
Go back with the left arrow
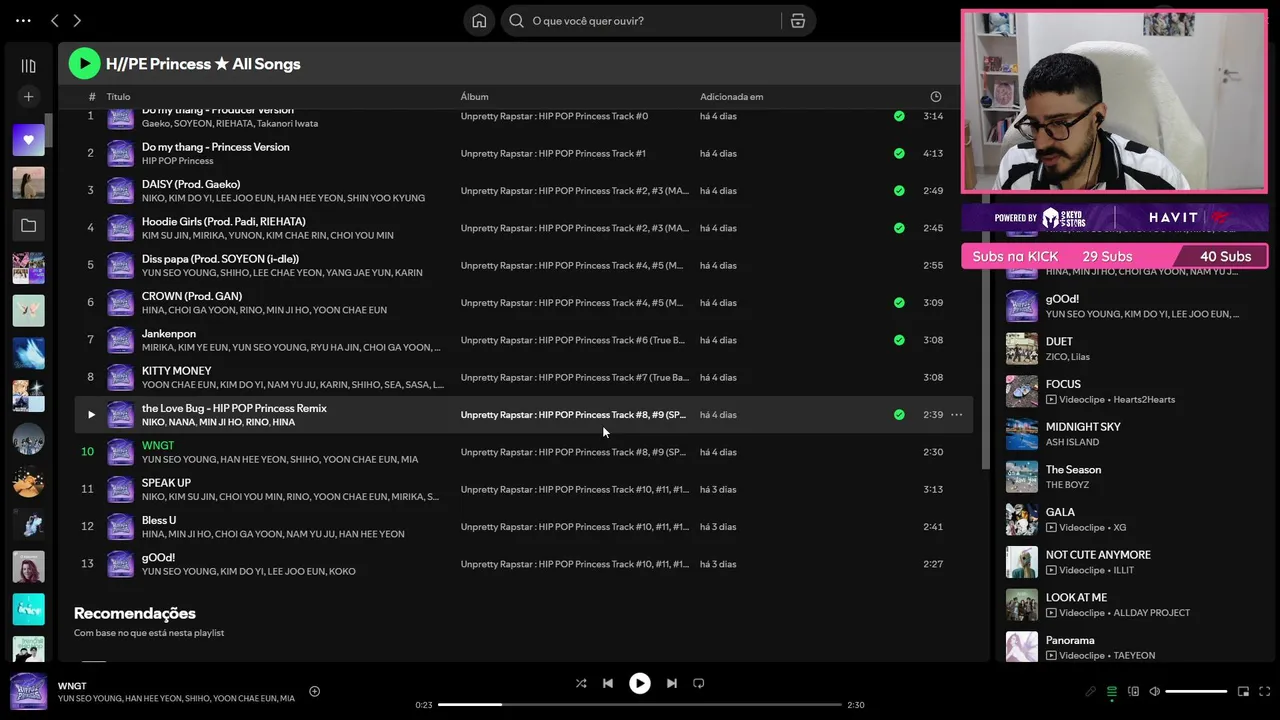55,20
